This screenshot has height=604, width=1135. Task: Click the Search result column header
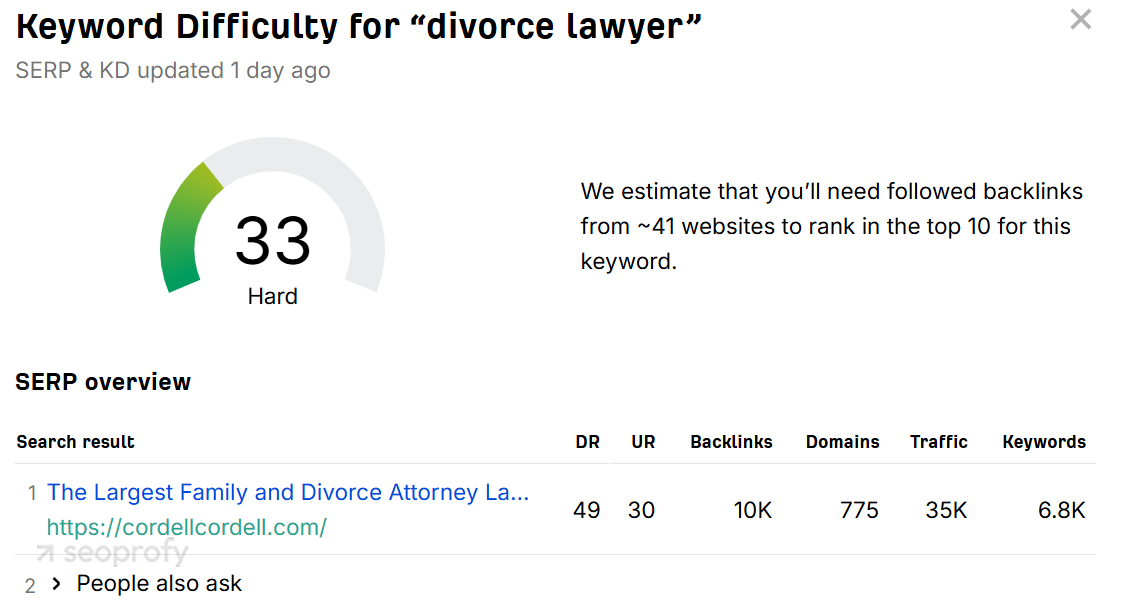click(76, 442)
